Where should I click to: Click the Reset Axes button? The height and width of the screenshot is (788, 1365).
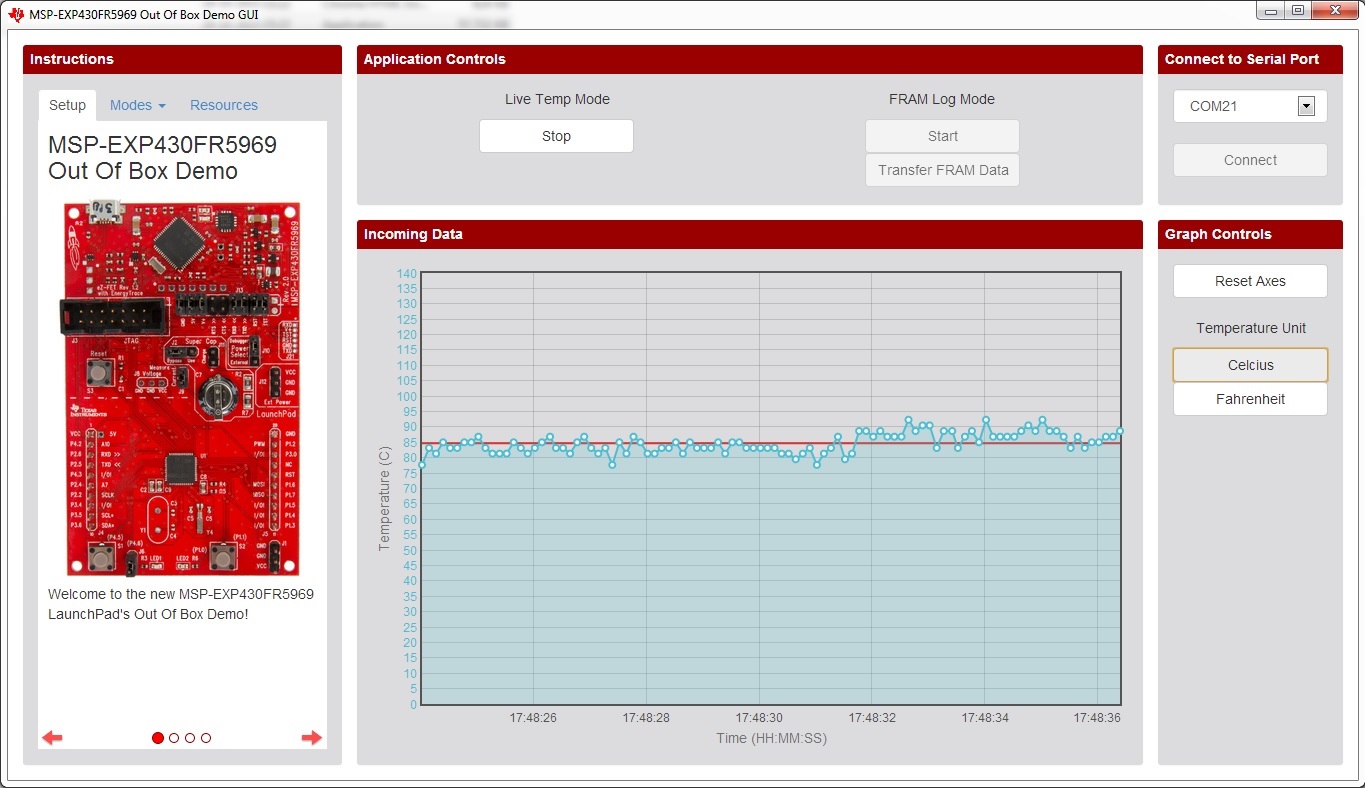pos(1250,281)
